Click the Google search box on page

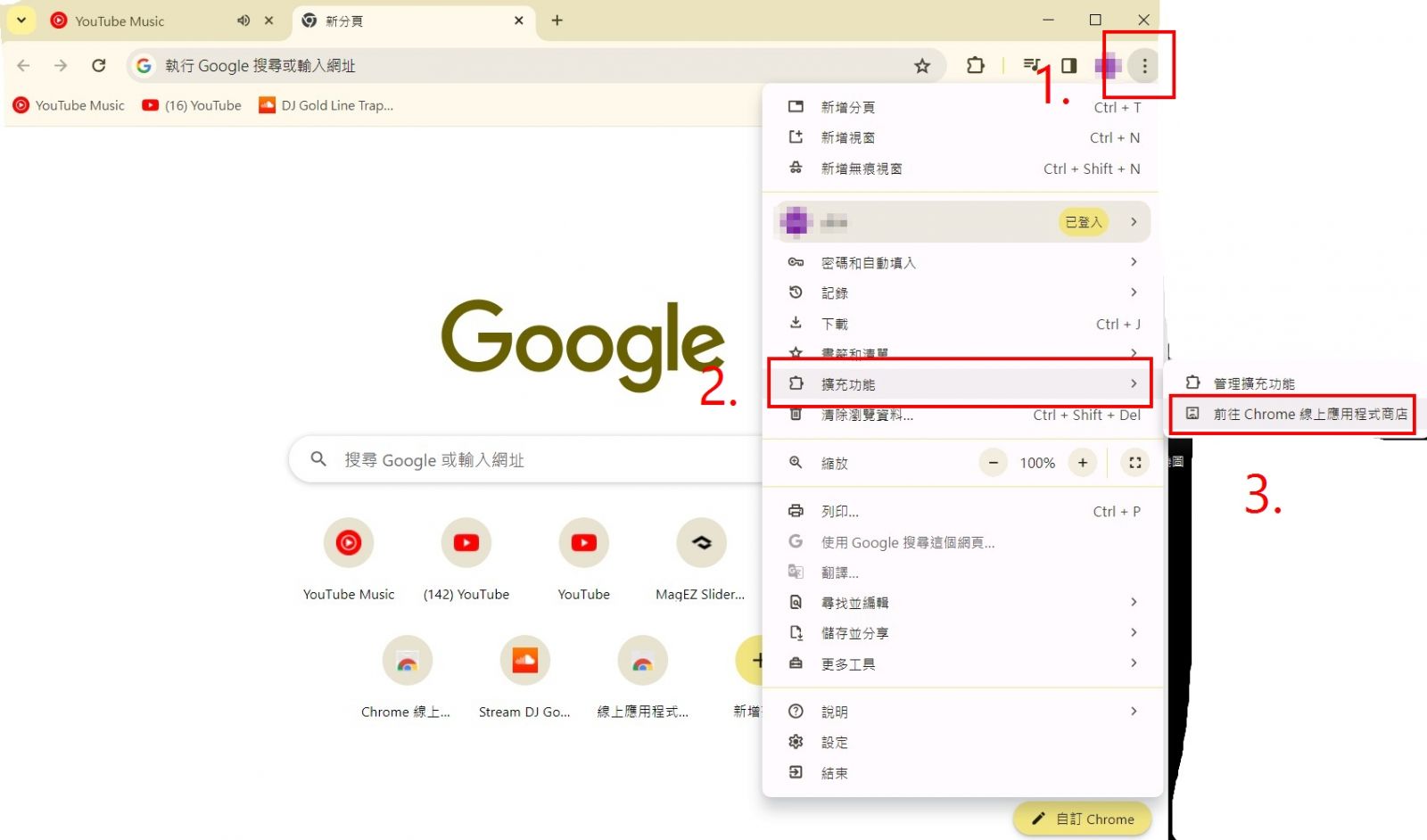coord(526,460)
